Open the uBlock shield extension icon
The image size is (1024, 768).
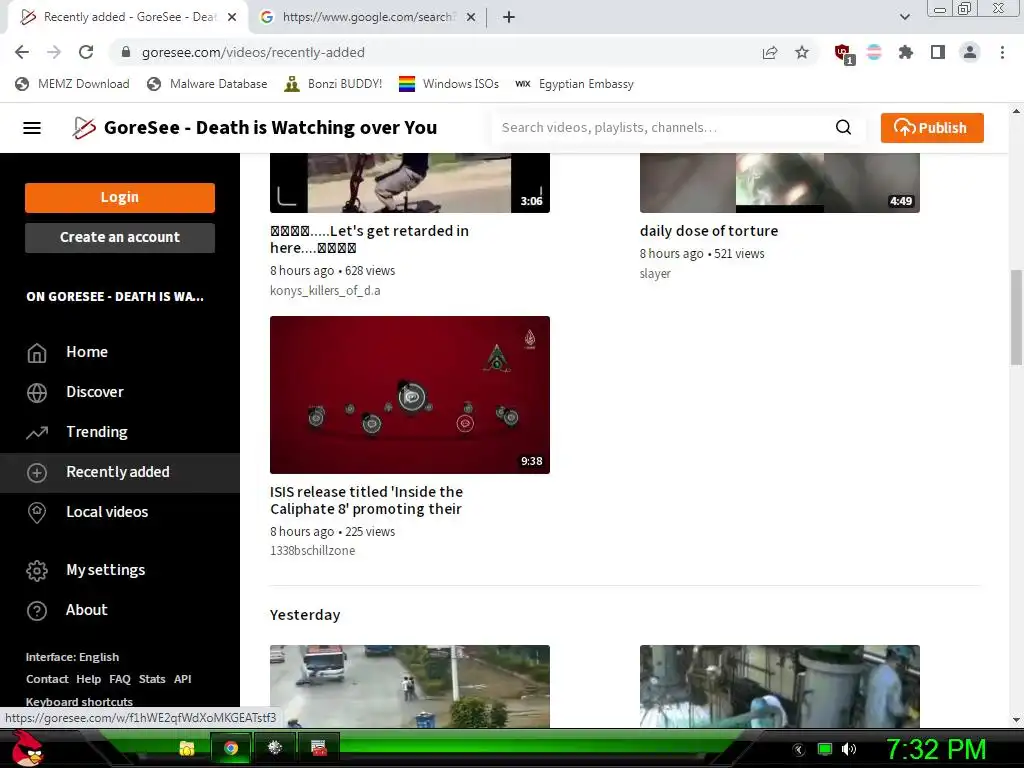tap(843, 53)
